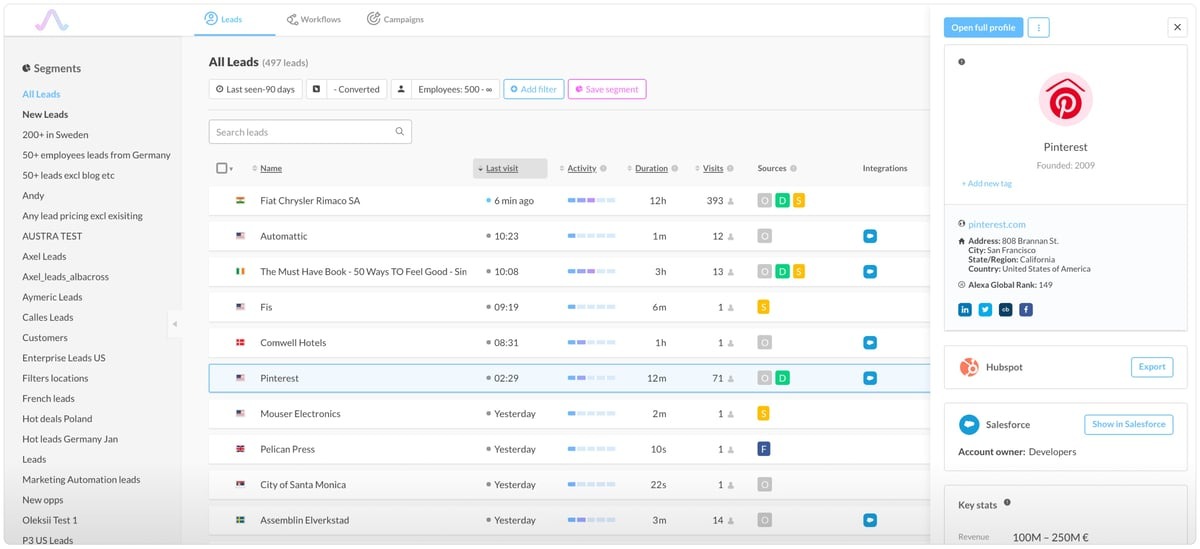Switch to the Leads tab
Image resolution: width=1200 pixels, height=549 pixels.
(x=223, y=19)
